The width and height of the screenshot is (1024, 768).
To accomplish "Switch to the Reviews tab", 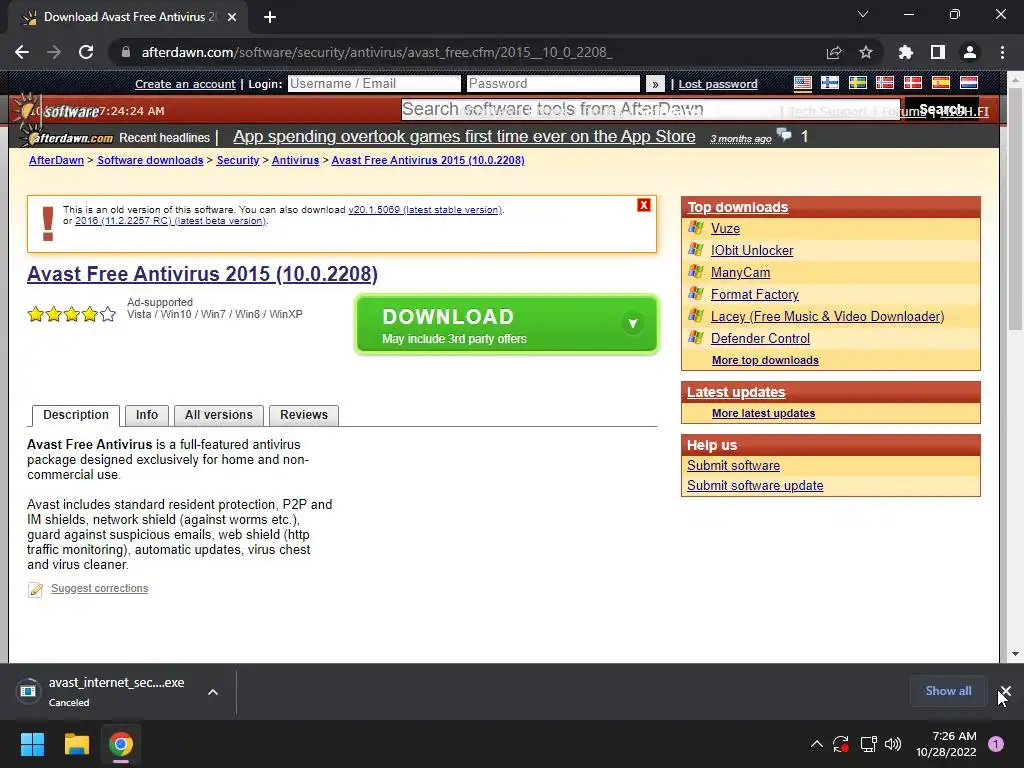I will point(304,415).
